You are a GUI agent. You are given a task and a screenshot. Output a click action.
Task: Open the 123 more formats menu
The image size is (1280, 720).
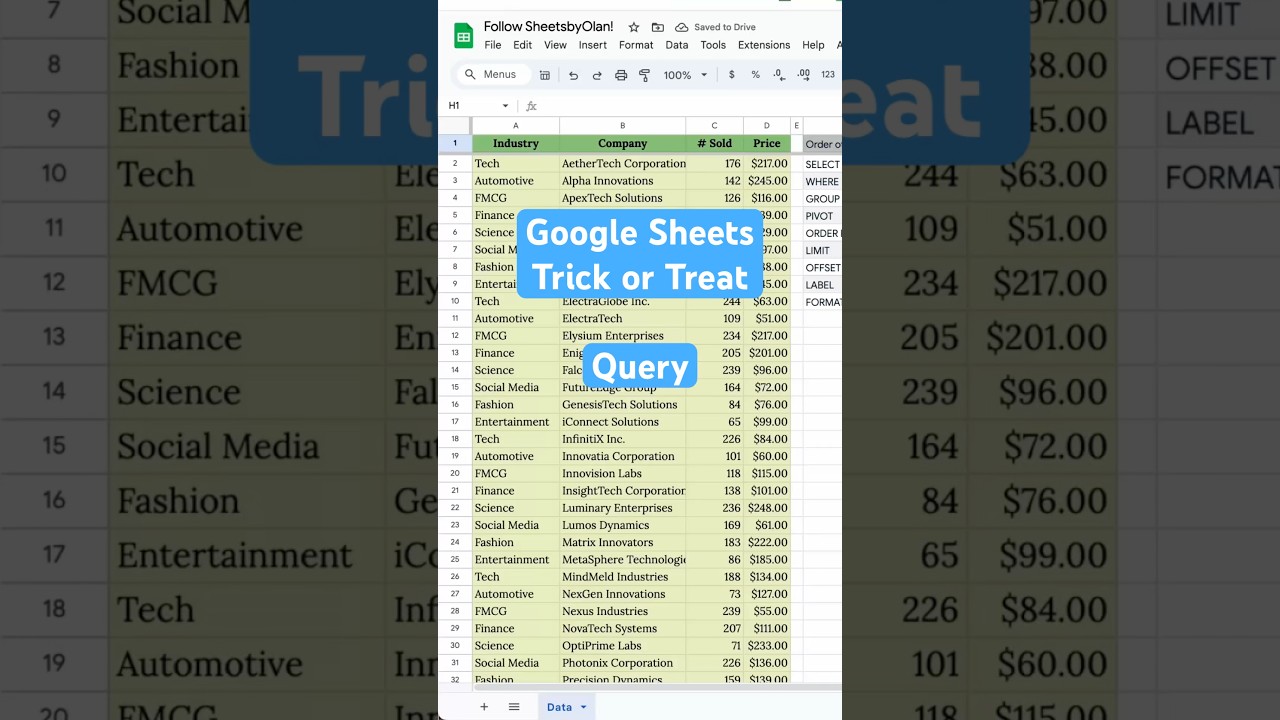pyautogui.click(x=828, y=75)
